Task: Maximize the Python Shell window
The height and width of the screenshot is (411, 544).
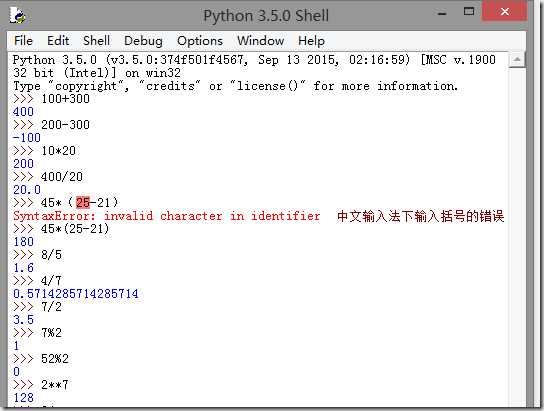Action: (469, 12)
